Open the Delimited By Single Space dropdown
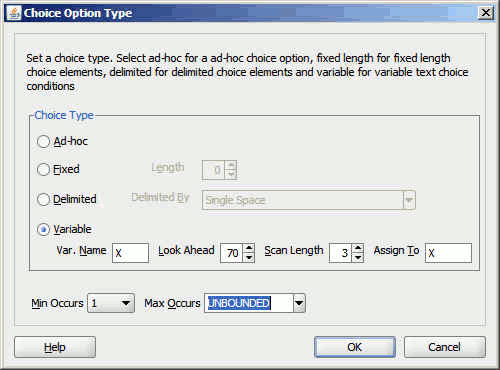500x370 pixels. coord(309,200)
